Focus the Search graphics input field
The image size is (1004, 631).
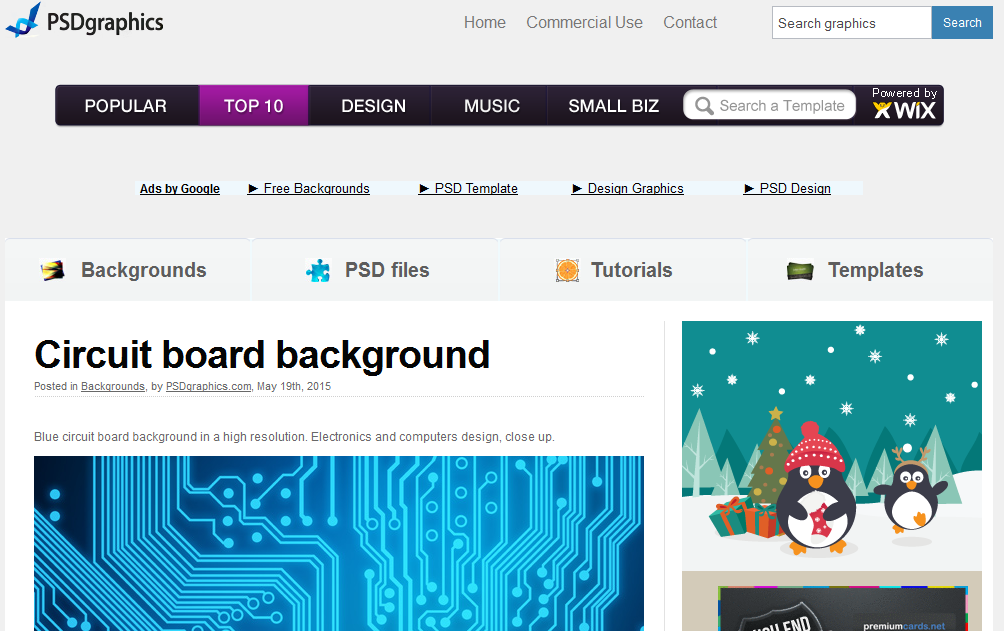[x=852, y=23]
